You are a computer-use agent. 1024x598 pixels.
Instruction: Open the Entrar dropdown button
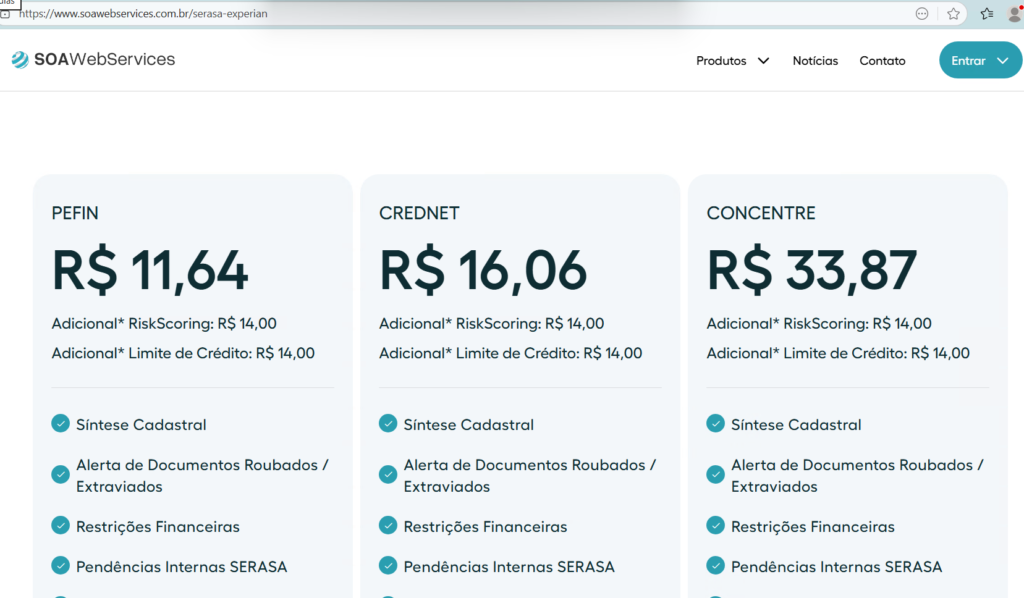pos(980,61)
